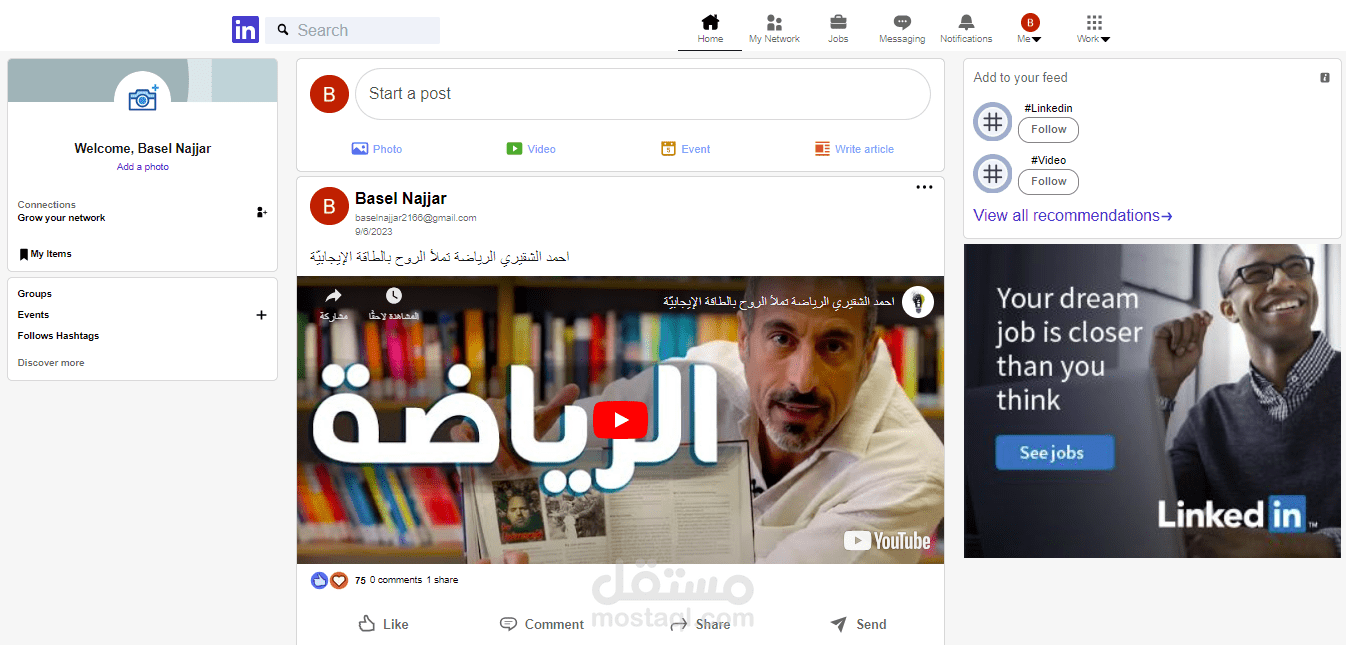1346x645 pixels.
Task: Click the Work grid apps icon
Action: tap(1094, 22)
